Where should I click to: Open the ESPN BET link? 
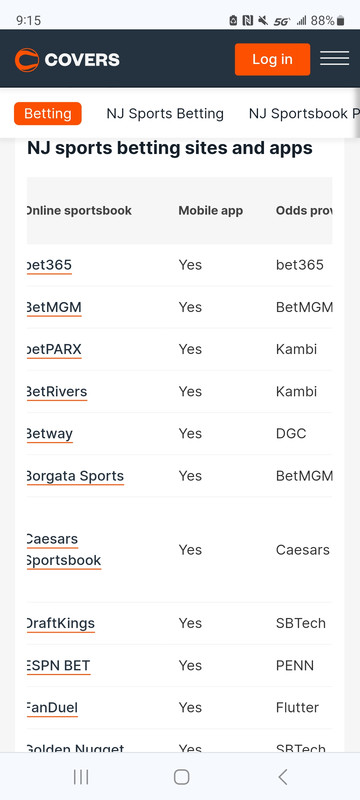point(58,666)
